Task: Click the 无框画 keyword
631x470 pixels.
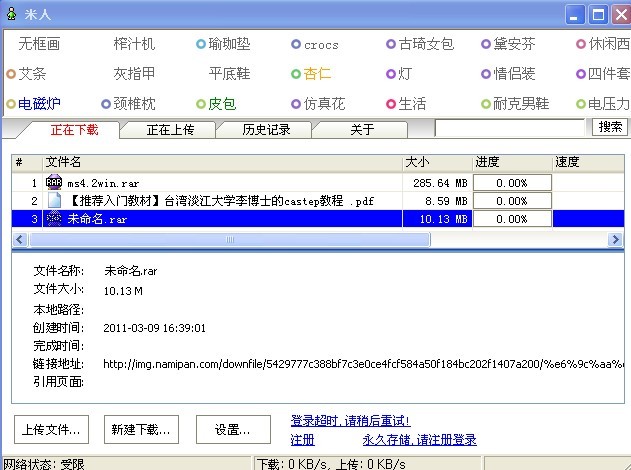Action: click(x=39, y=44)
